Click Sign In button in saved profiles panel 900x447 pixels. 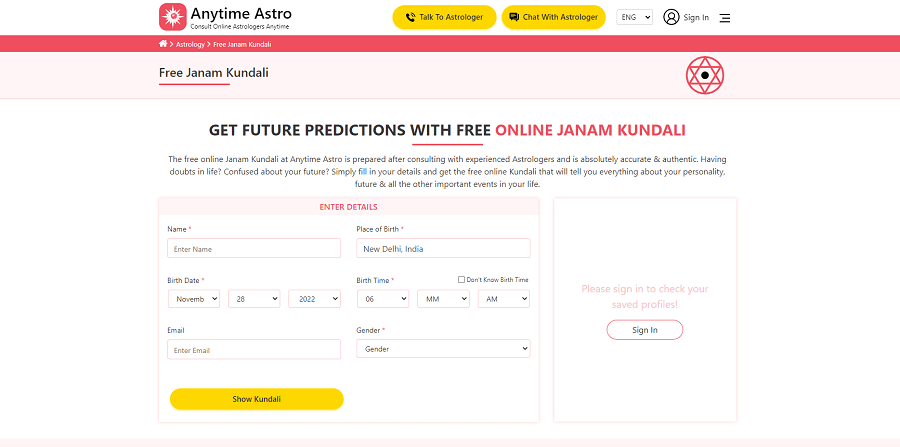[645, 330]
